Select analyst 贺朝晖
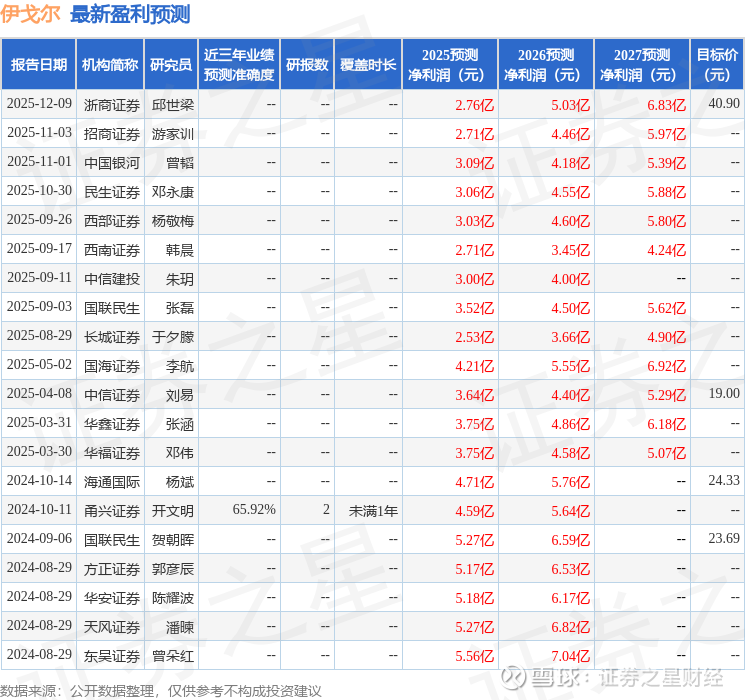Viewport: 745px width, 700px height. point(173,539)
